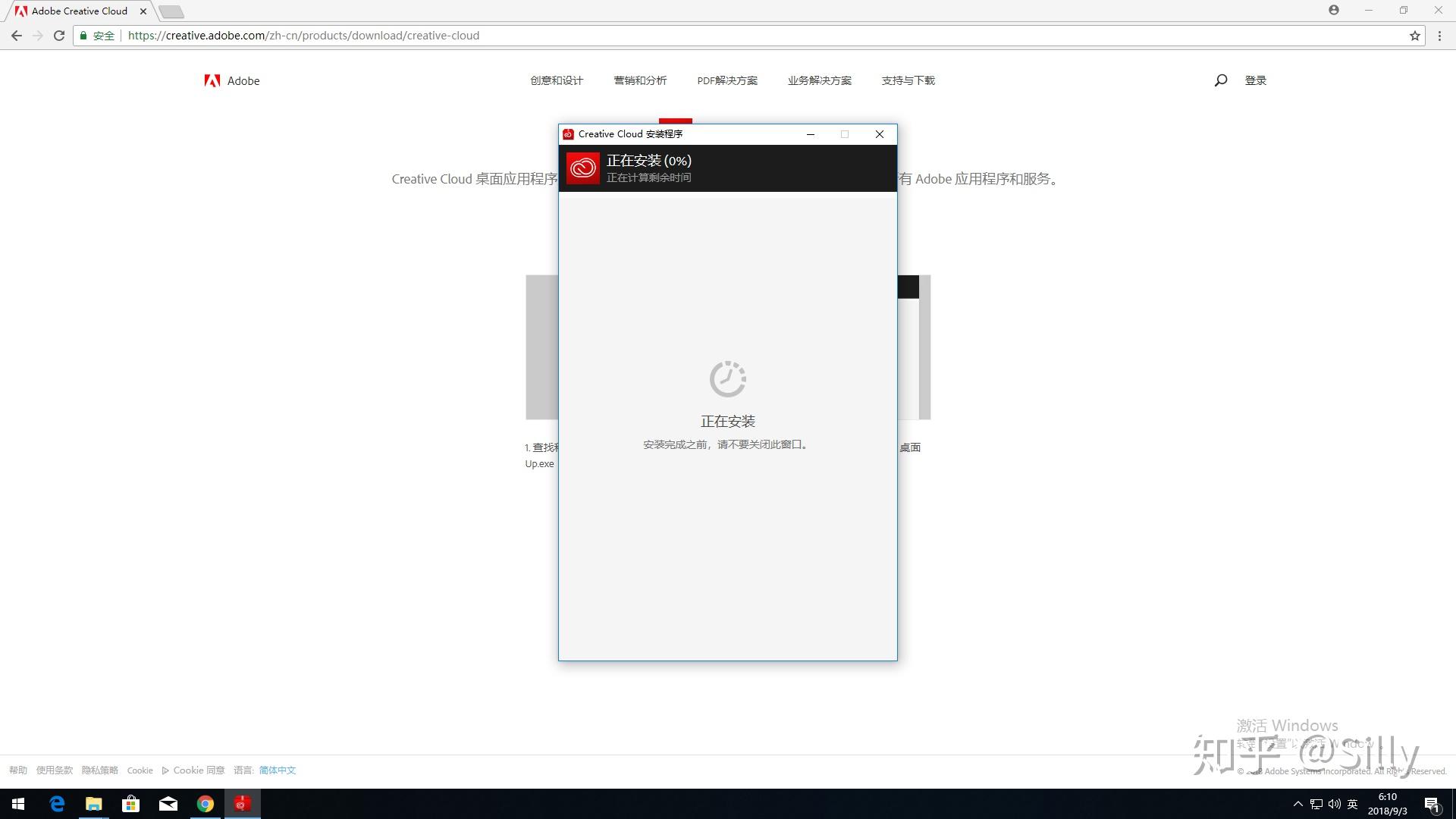Click the browser back arrow

click(x=16, y=36)
